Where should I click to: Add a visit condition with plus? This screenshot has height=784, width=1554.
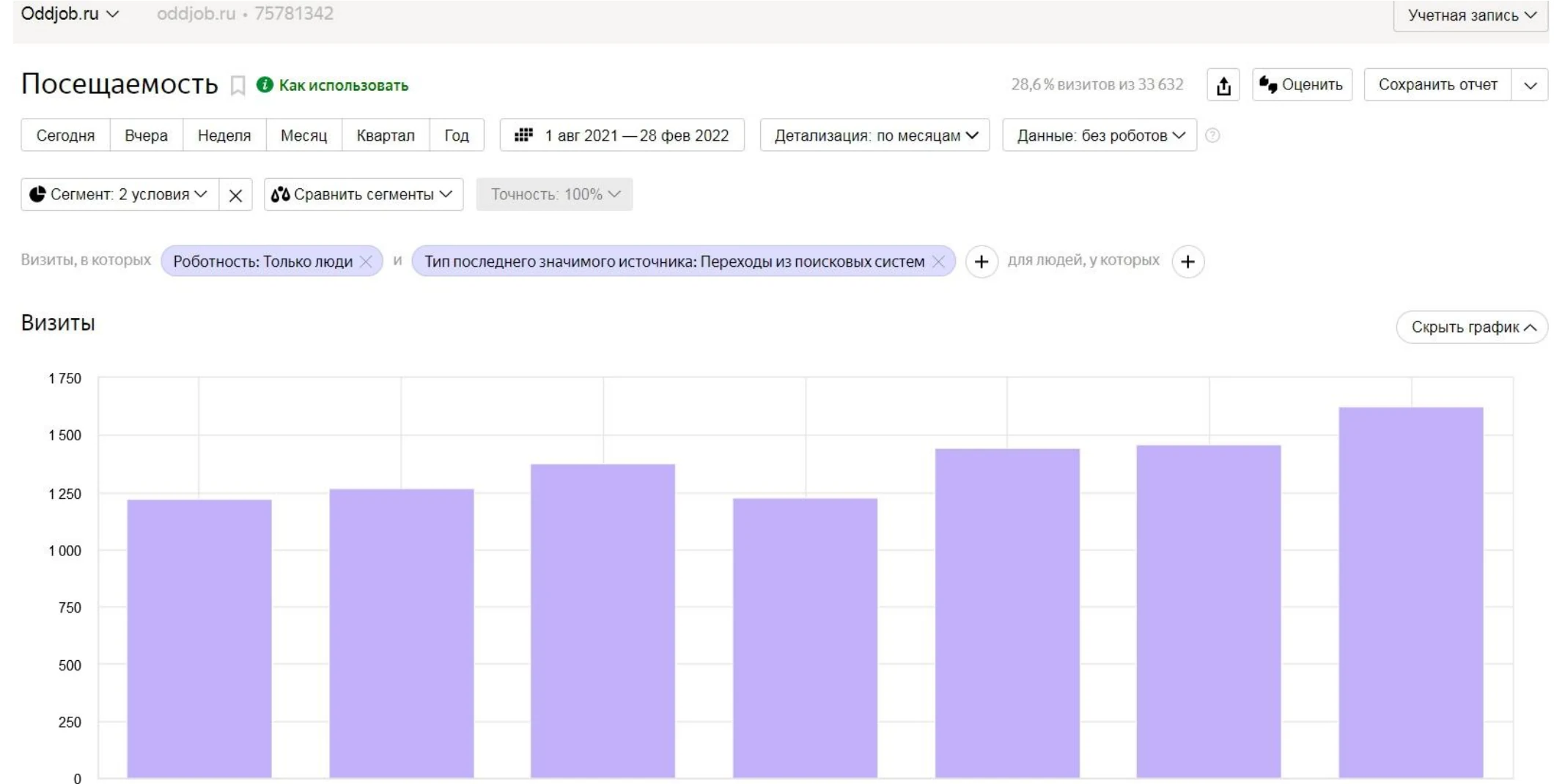click(x=982, y=262)
